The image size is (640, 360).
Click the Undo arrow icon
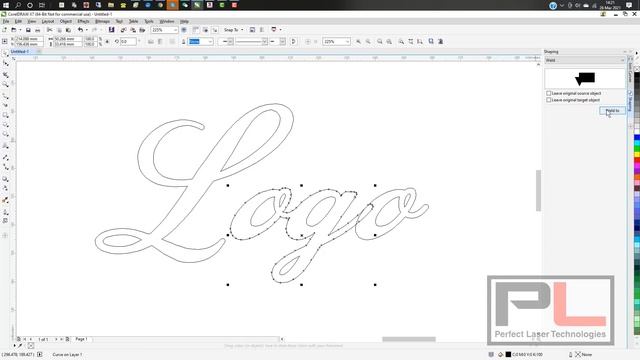(80, 30)
